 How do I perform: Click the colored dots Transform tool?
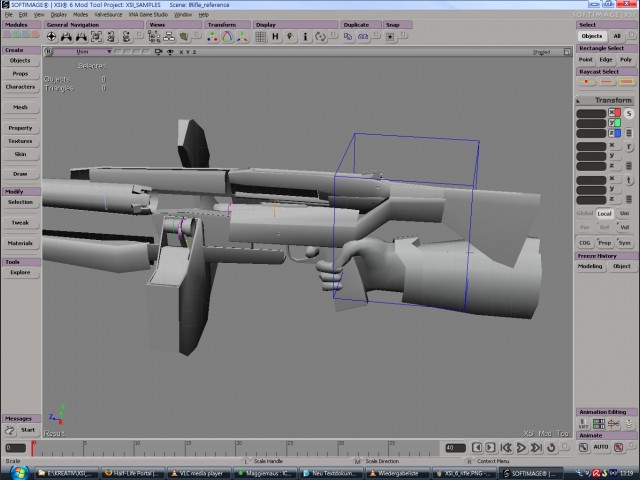pyautogui.click(x=212, y=37)
